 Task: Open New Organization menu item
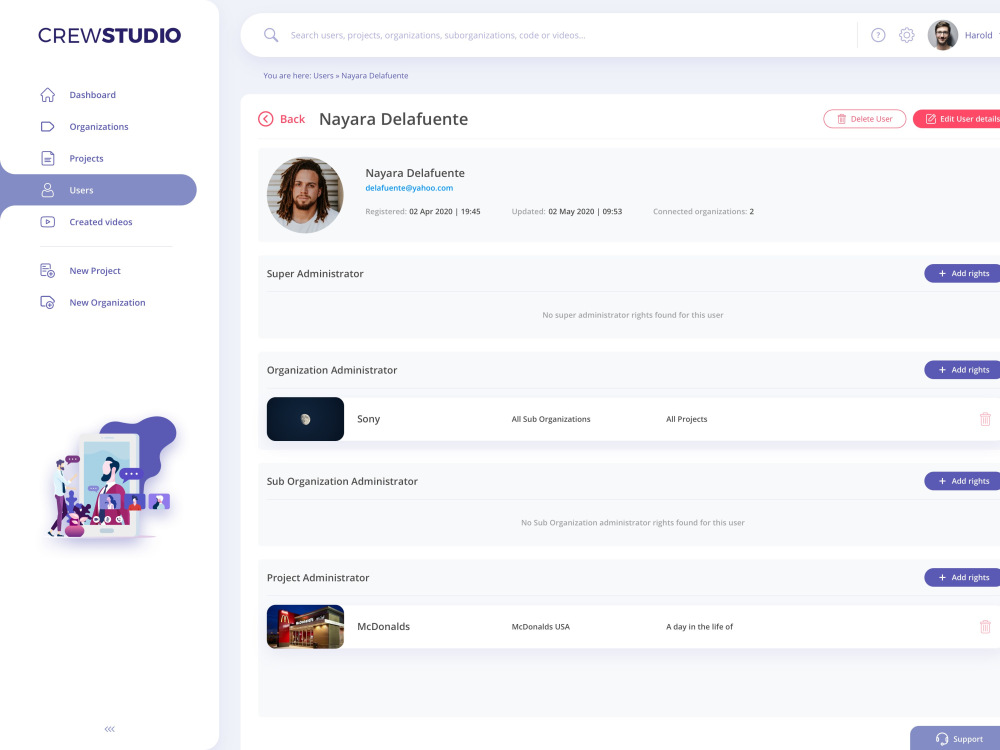click(x=107, y=303)
